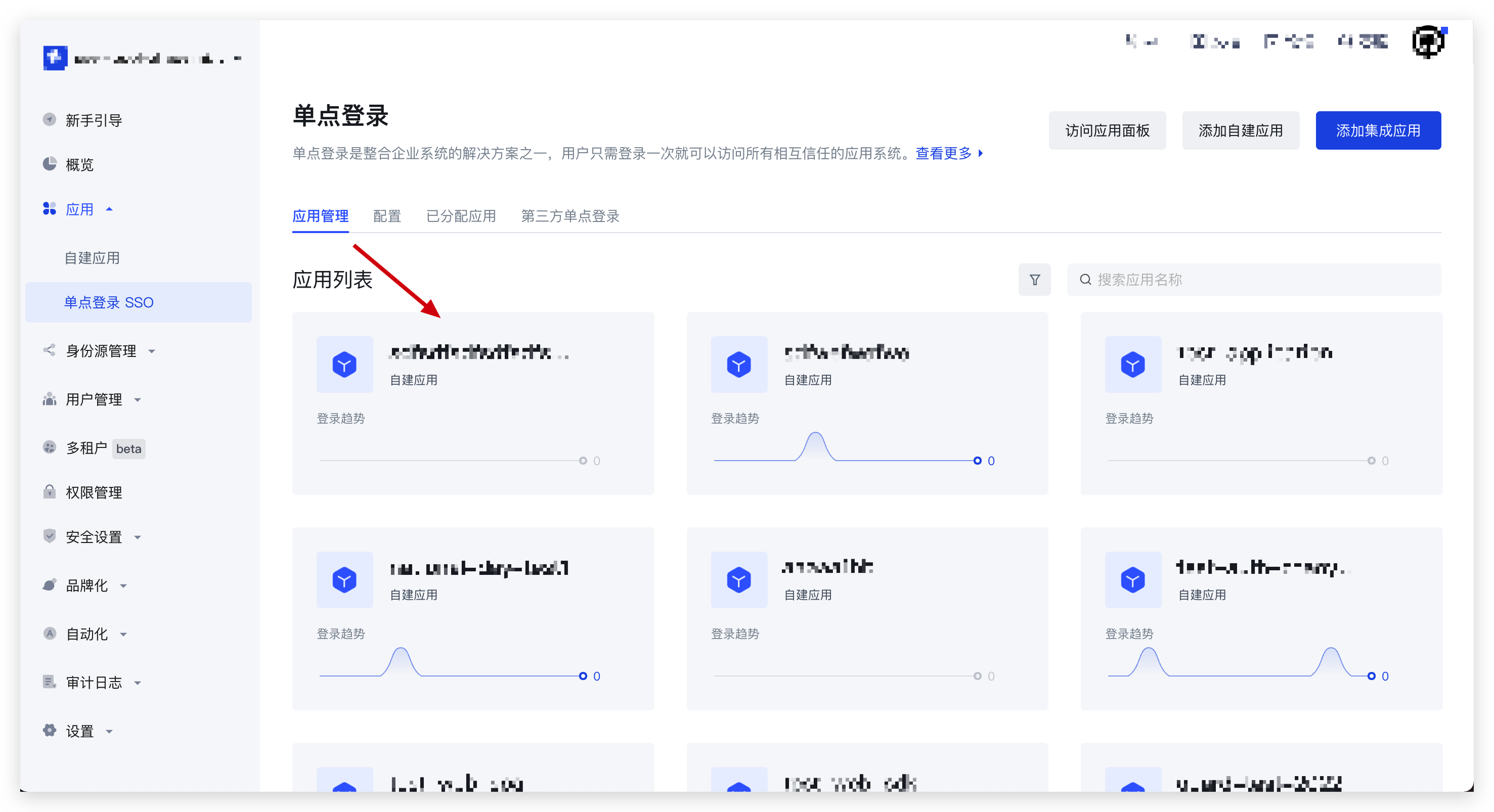
Task: Select 自建应用 in sidebar
Action: tap(92, 257)
